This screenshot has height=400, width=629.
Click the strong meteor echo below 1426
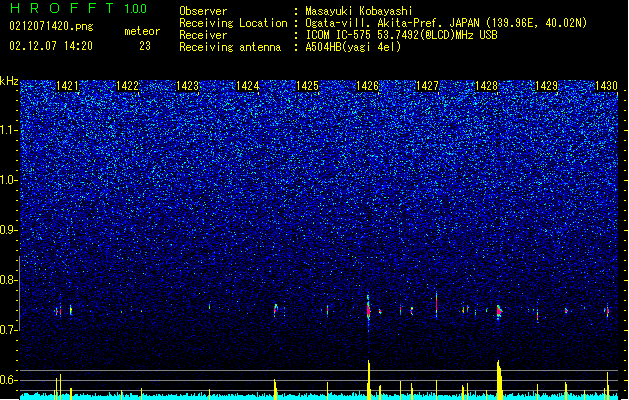click(x=368, y=311)
